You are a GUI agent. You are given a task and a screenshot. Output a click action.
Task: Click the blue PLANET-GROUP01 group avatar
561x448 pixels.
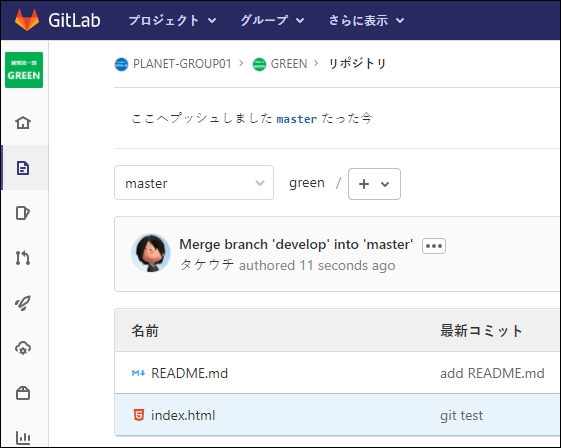(121, 64)
